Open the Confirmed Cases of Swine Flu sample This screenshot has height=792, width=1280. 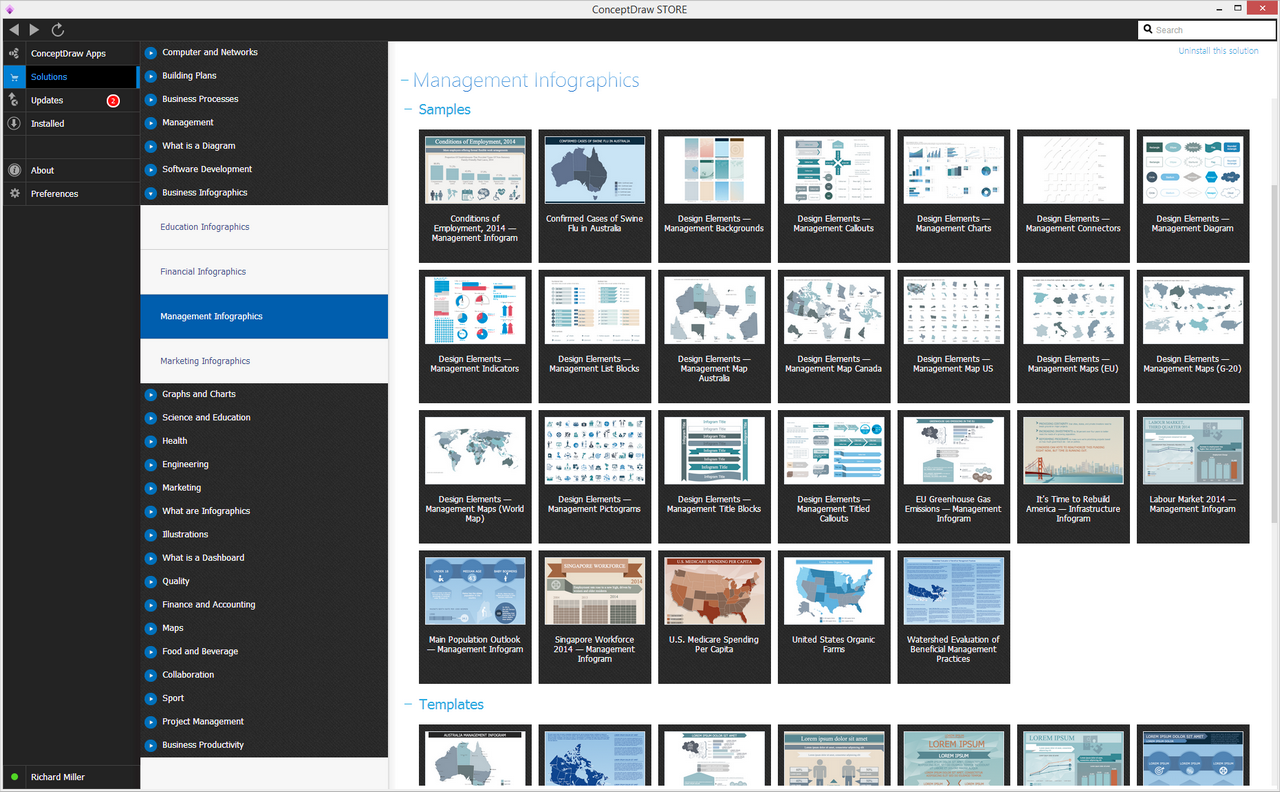(595, 196)
